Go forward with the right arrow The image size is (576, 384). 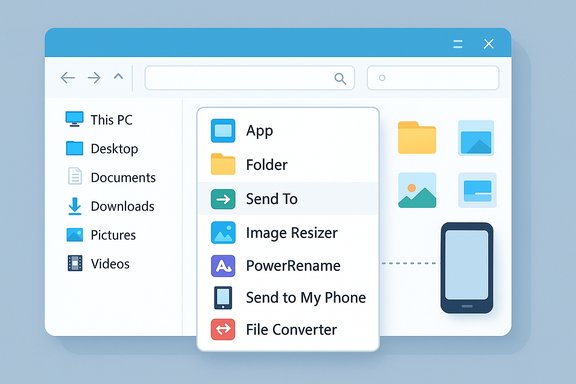(x=94, y=78)
